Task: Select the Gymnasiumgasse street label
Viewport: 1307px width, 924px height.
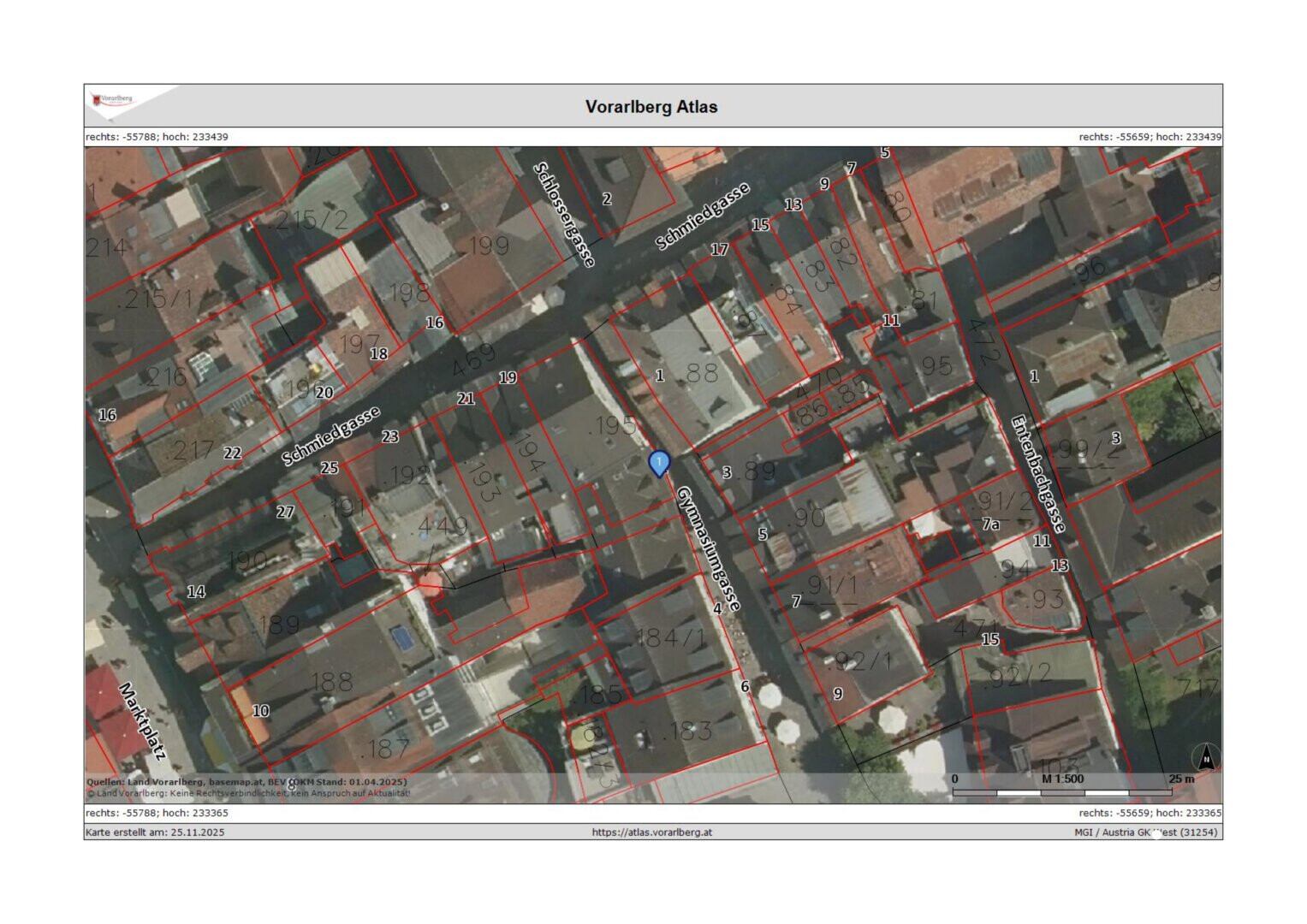Action: point(708,548)
